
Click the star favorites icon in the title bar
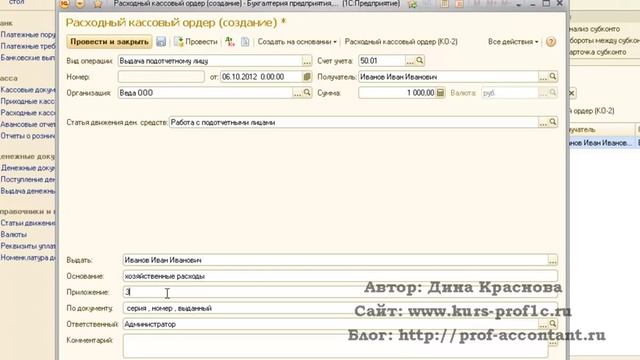tap(98, 4)
